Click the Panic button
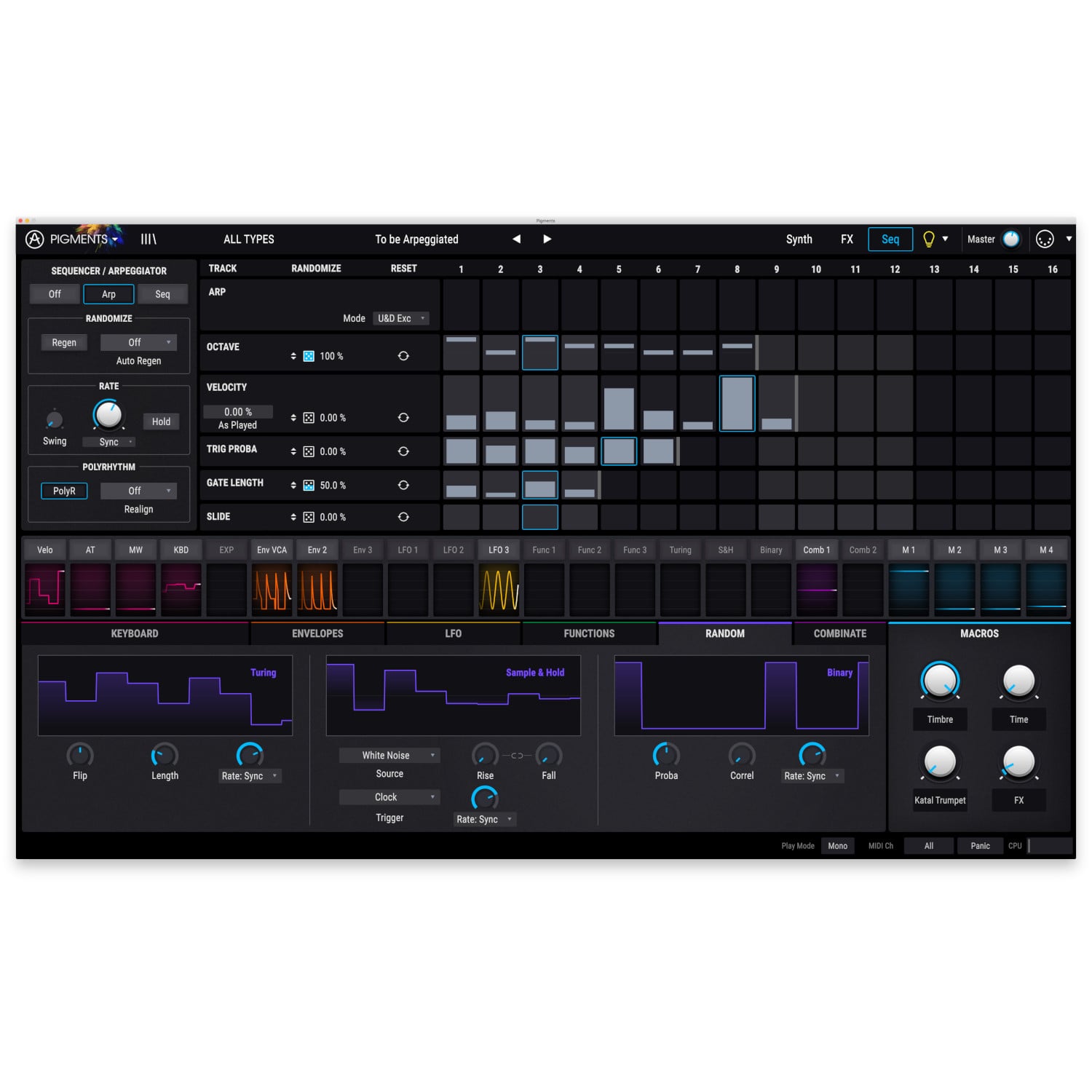 point(980,846)
